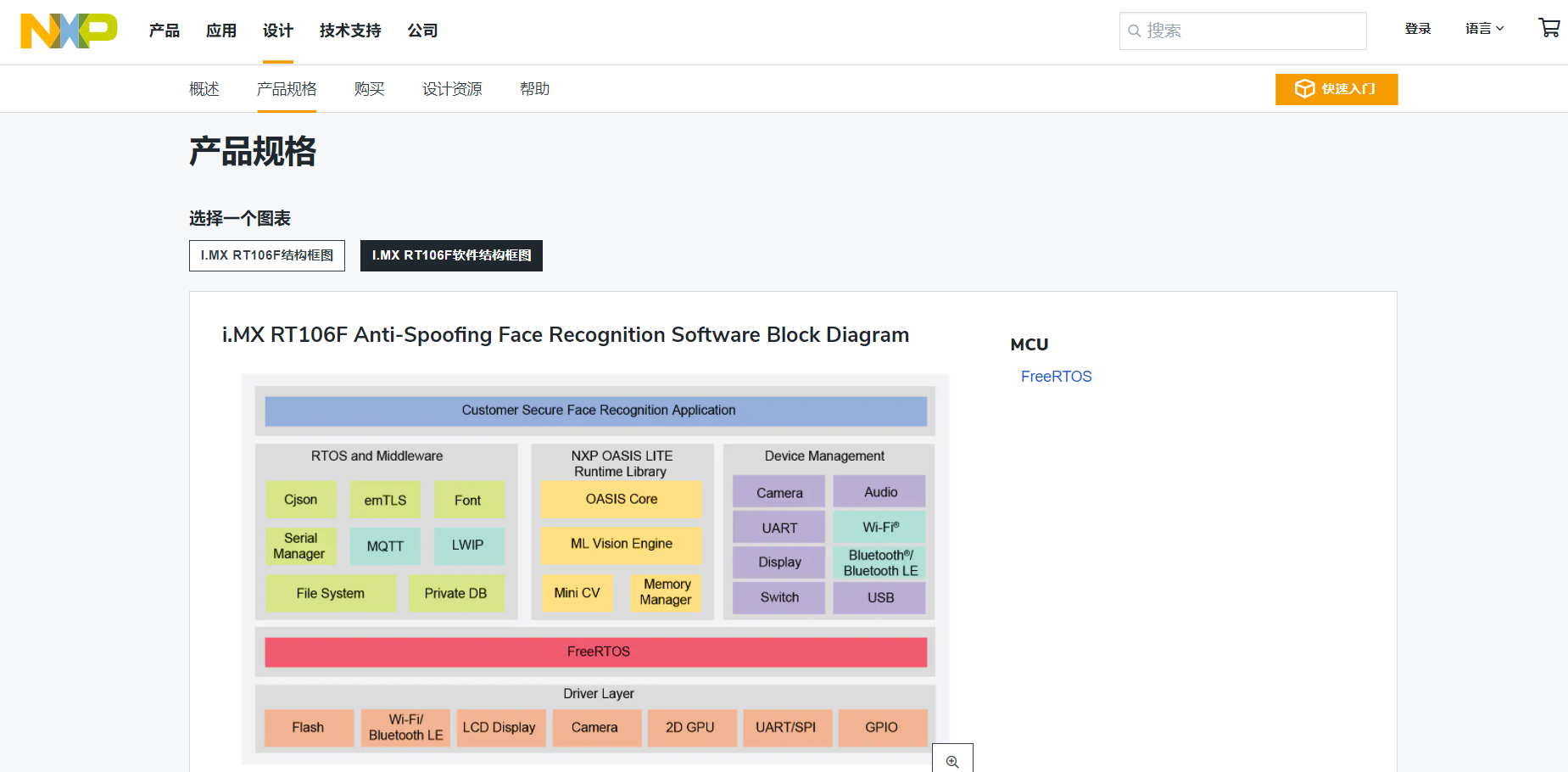Click the File System block
Screen dimensions: 1568x772
click(x=331, y=594)
